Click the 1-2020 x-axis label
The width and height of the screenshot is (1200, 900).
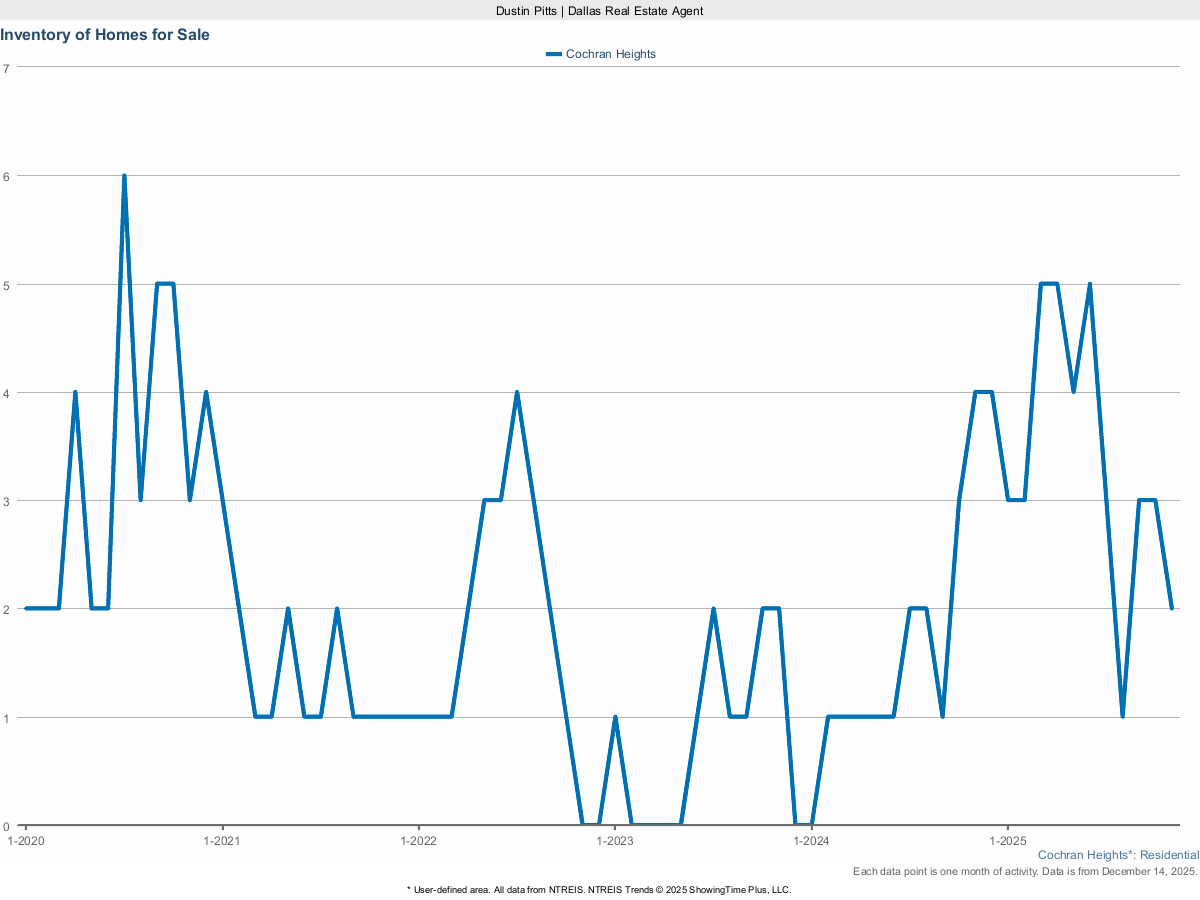click(25, 841)
